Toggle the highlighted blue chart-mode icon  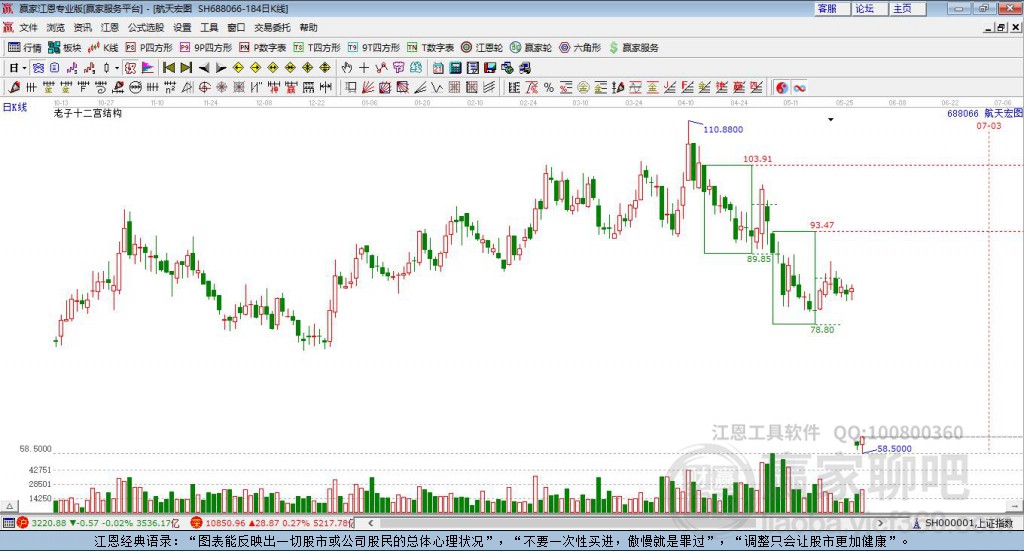pos(39,68)
